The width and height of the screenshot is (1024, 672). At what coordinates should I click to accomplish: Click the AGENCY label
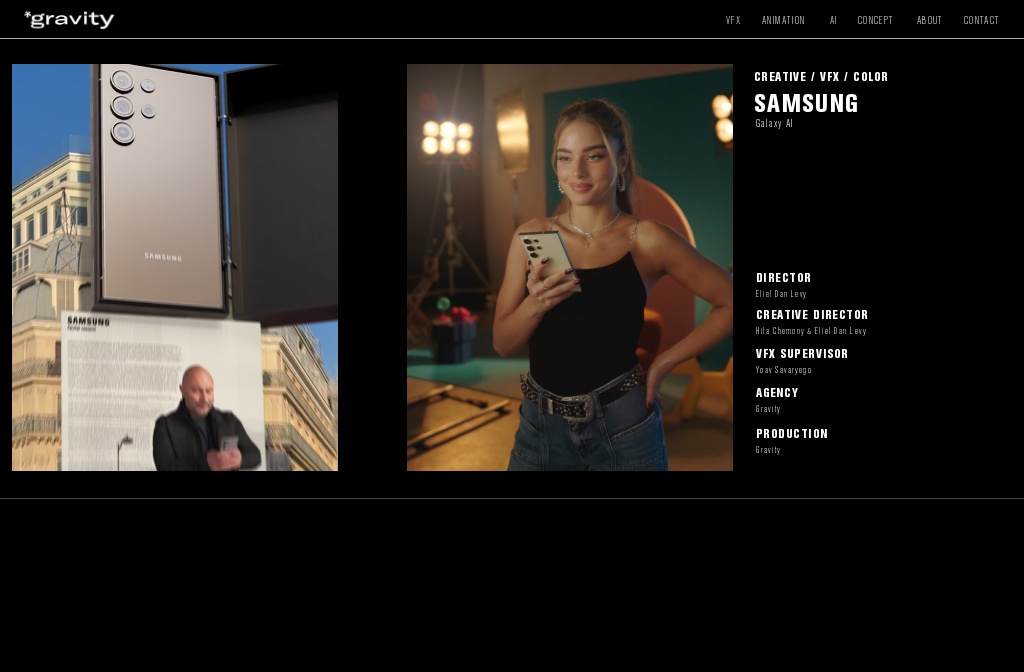coord(776,393)
